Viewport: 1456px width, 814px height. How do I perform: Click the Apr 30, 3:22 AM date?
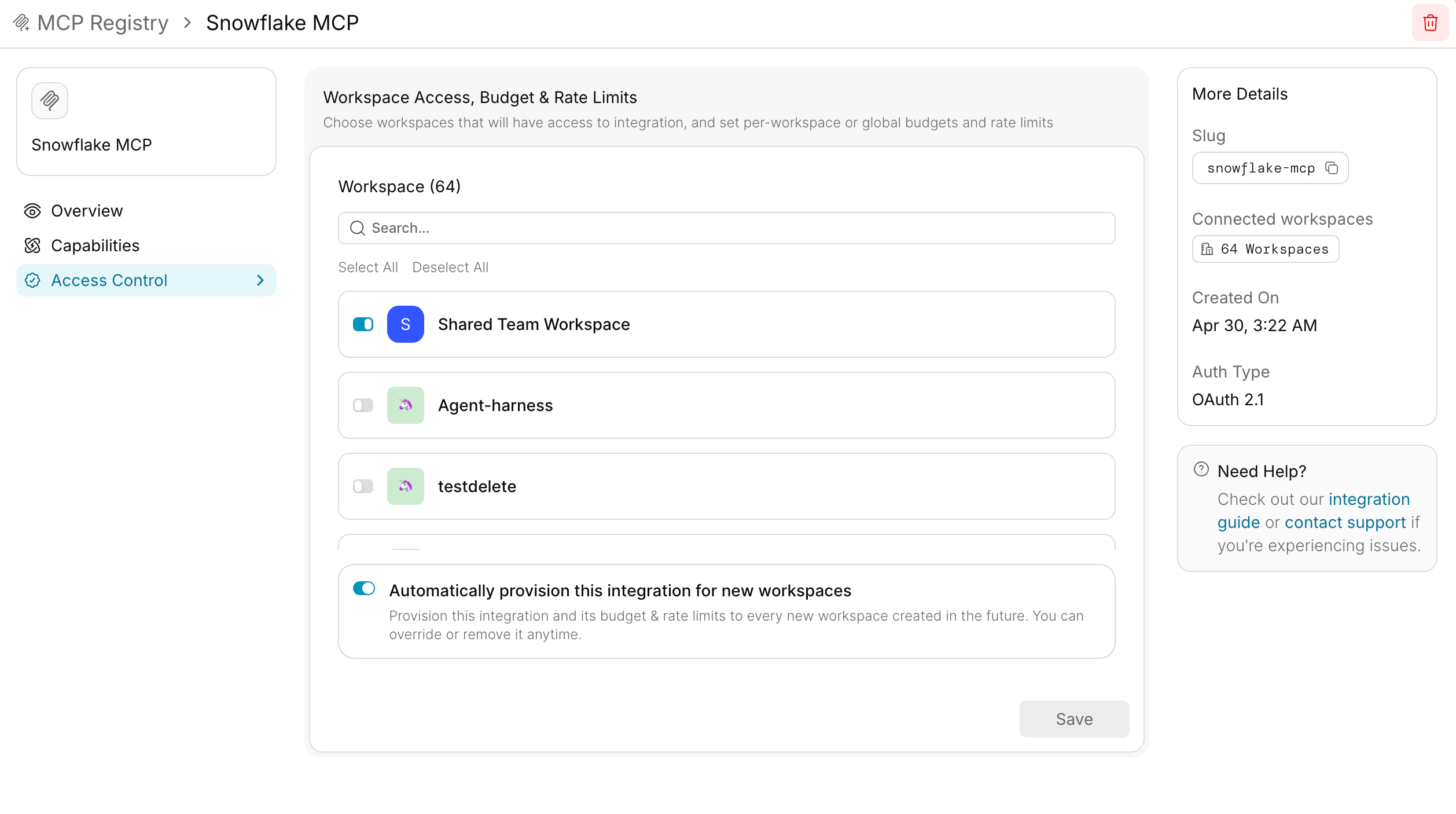pos(1254,325)
